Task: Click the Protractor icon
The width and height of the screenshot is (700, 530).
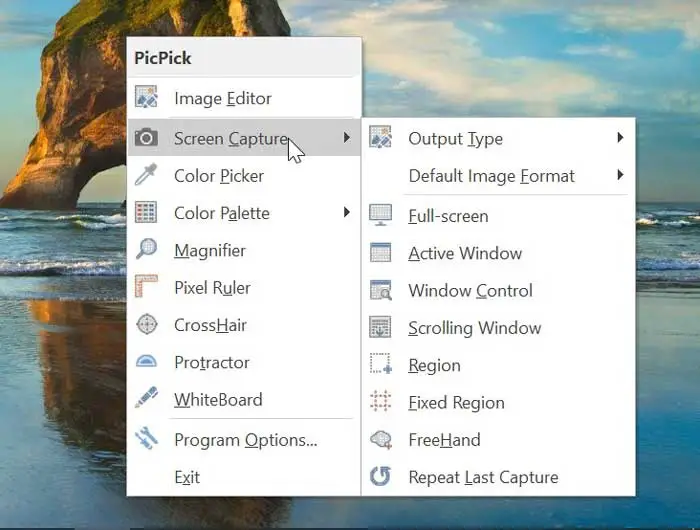Action: click(x=146, y=362)
